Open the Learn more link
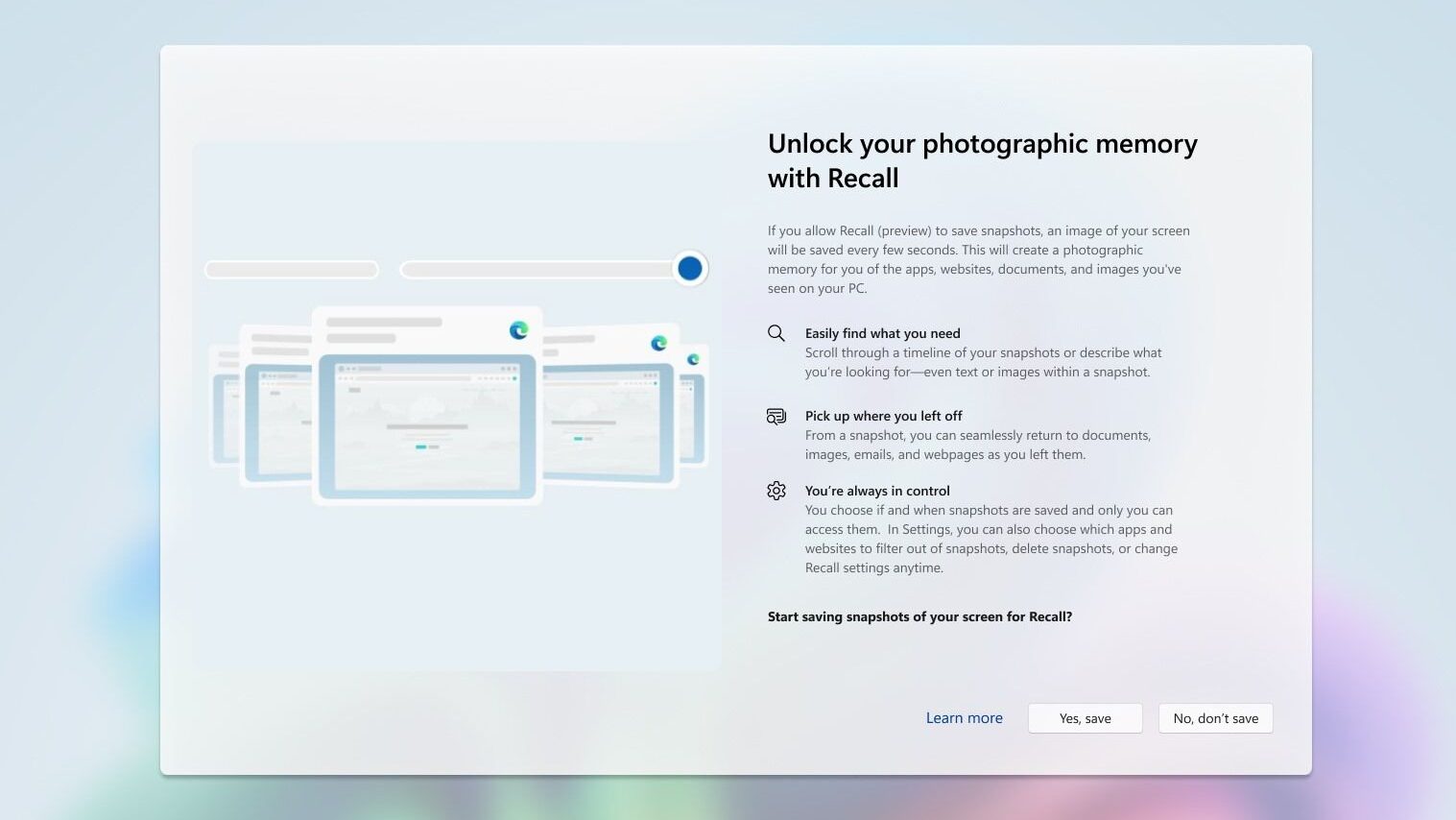This screenshot has width=1456, height=820. pyautogui.click(x=964, y=718)
